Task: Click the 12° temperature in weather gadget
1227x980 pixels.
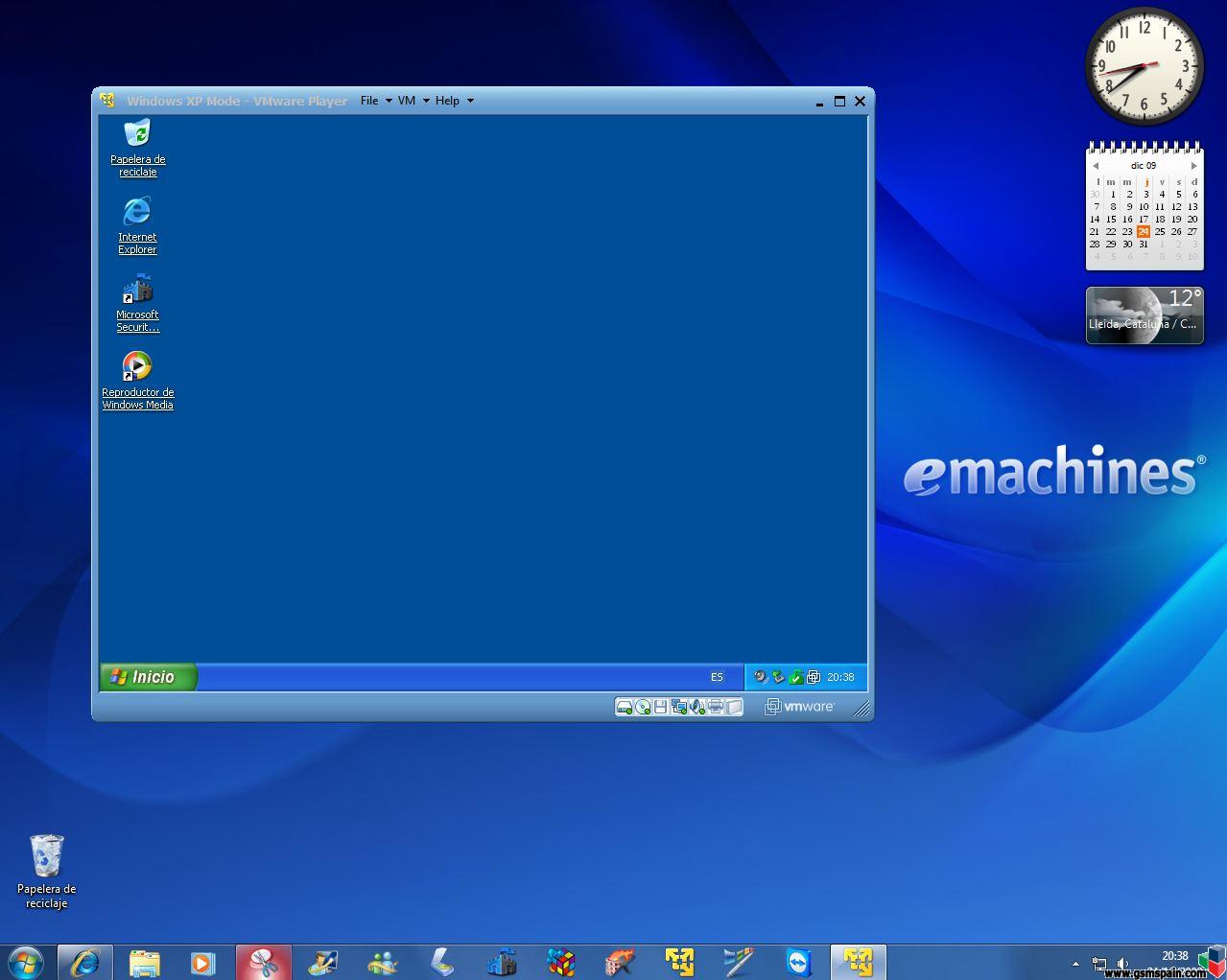Action: pos(1184,298)
